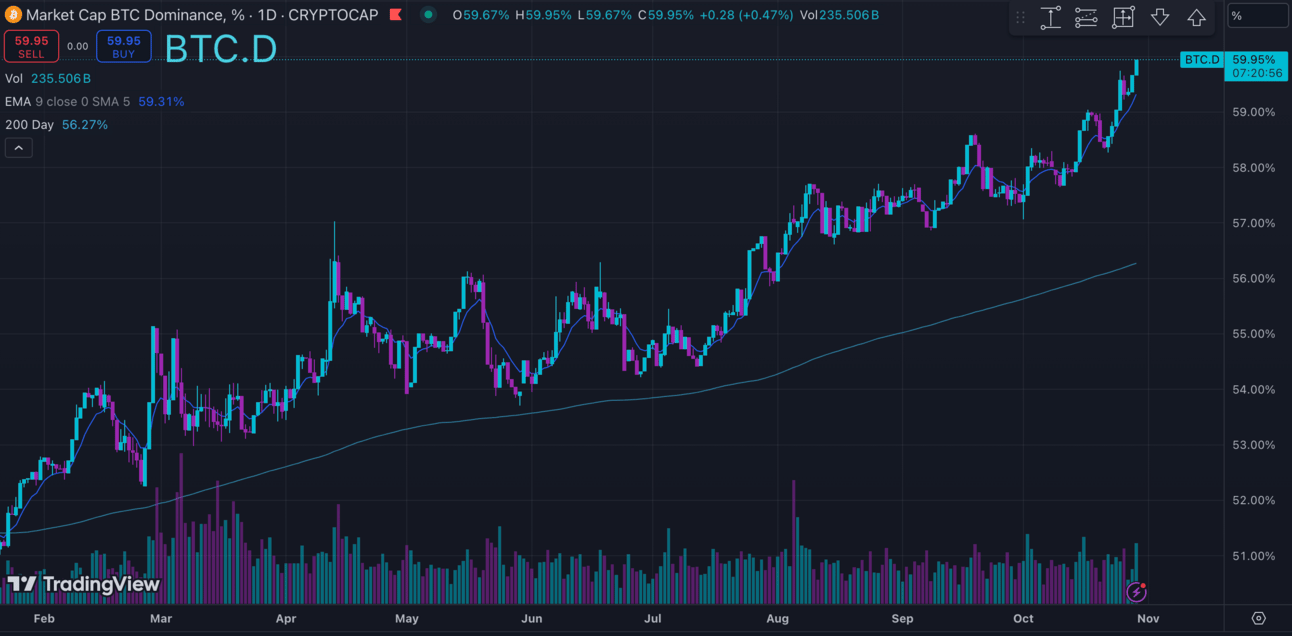
Task: Click the 53.00% price scale label
Action: click(x=1253, y=445)
